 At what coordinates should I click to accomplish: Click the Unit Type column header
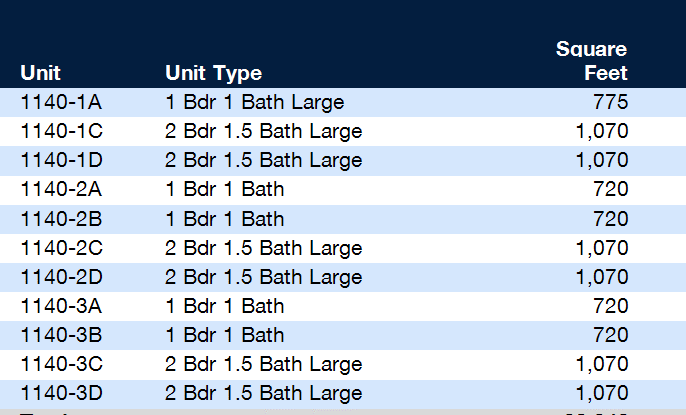tap(214, 73)
